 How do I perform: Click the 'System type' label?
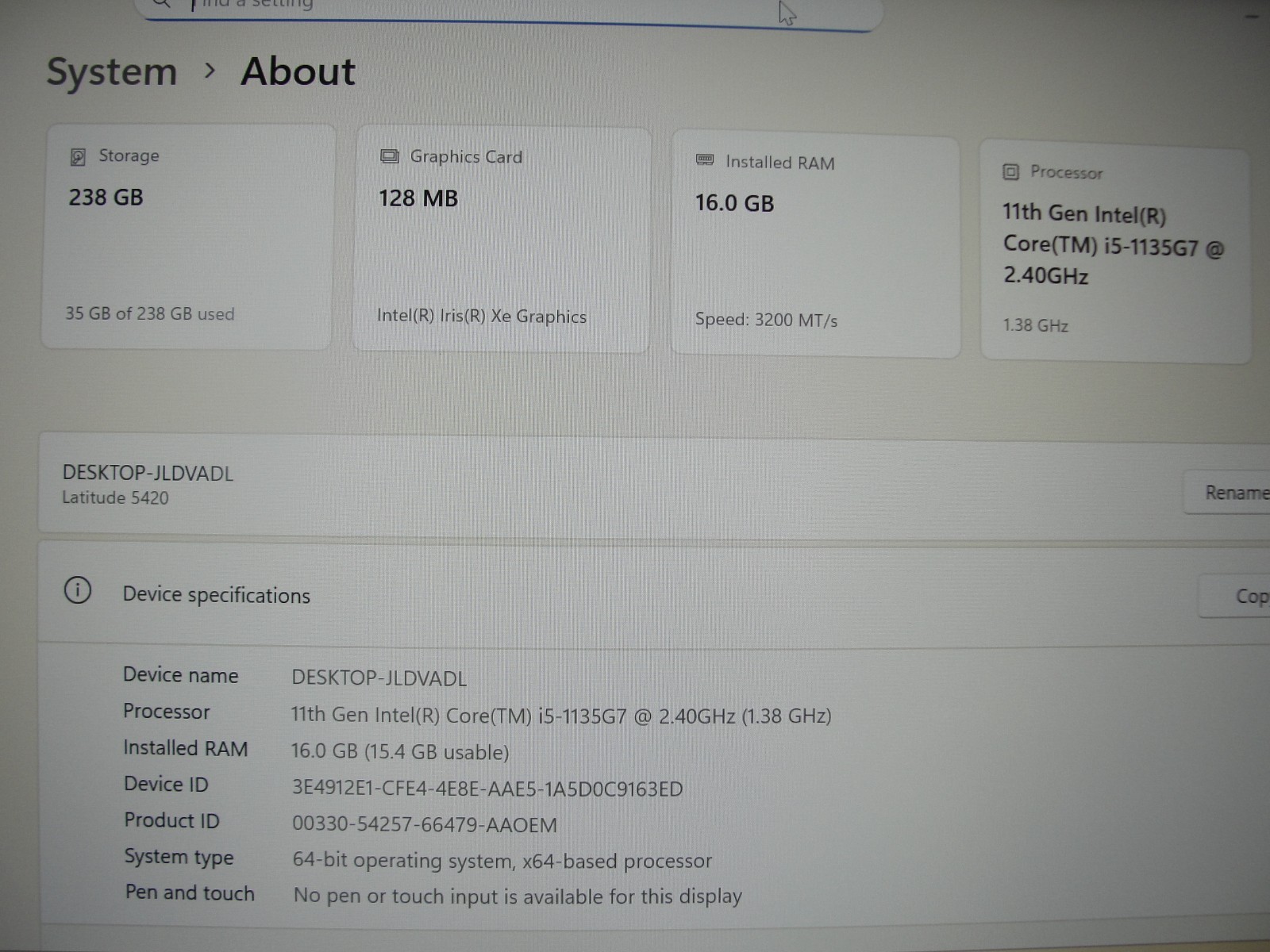179,857
